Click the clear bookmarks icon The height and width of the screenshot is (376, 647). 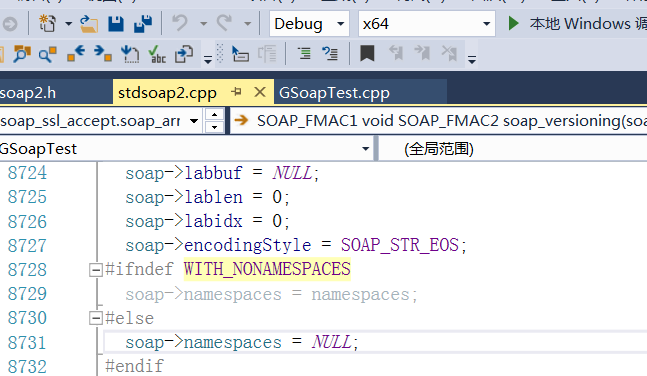click(x=449, y=54)
